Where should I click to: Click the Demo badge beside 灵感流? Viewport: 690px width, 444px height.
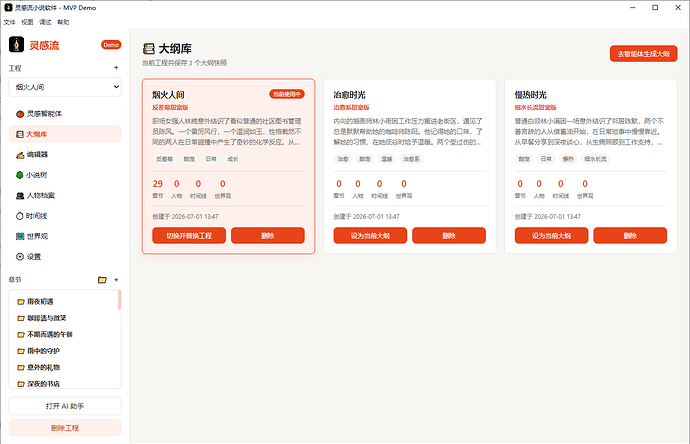point(111,45)
